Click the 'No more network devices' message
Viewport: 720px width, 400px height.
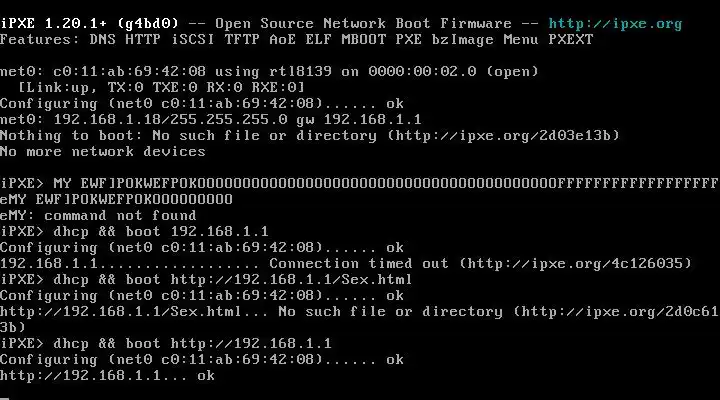(103, 152)
